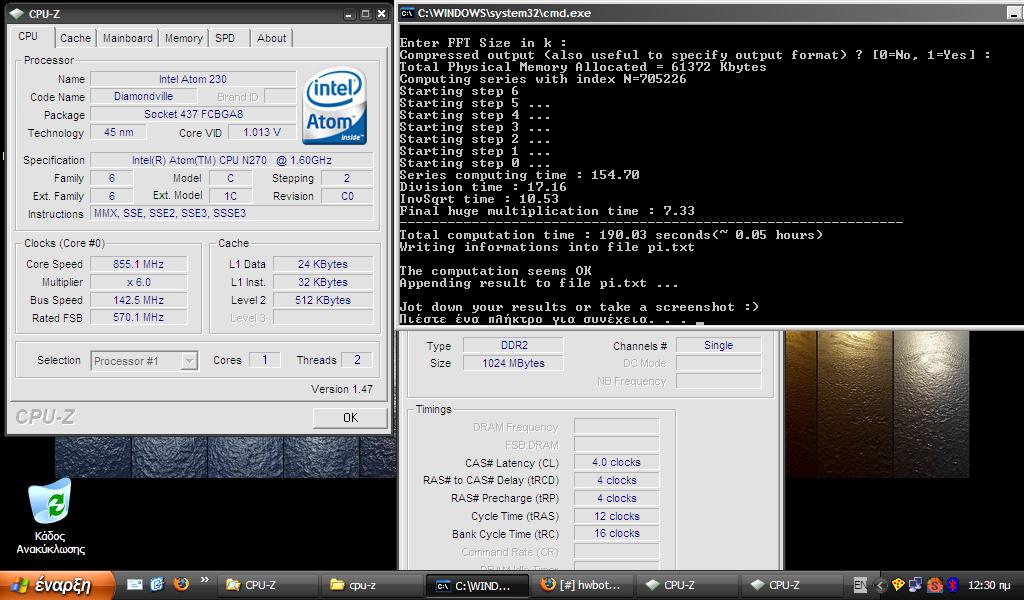The image size is (1024, 600).
Task: Open the SPD tab
Action: pyautogui.click(x=225, y=38)
